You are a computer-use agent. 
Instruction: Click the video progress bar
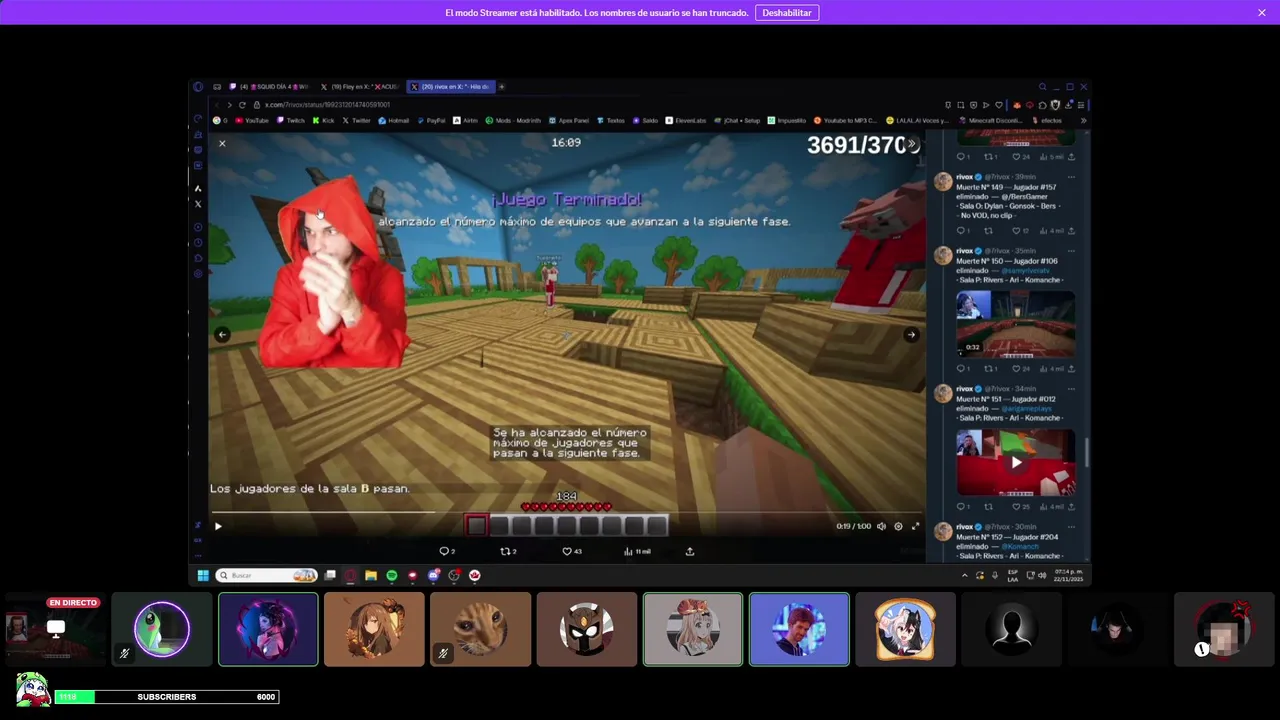pyautogui.click(x=566, y=514)
